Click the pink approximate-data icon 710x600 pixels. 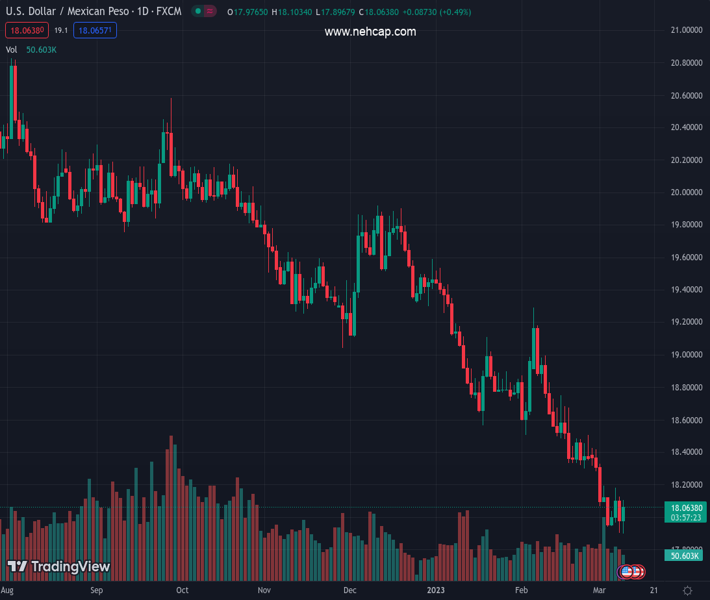210,11
